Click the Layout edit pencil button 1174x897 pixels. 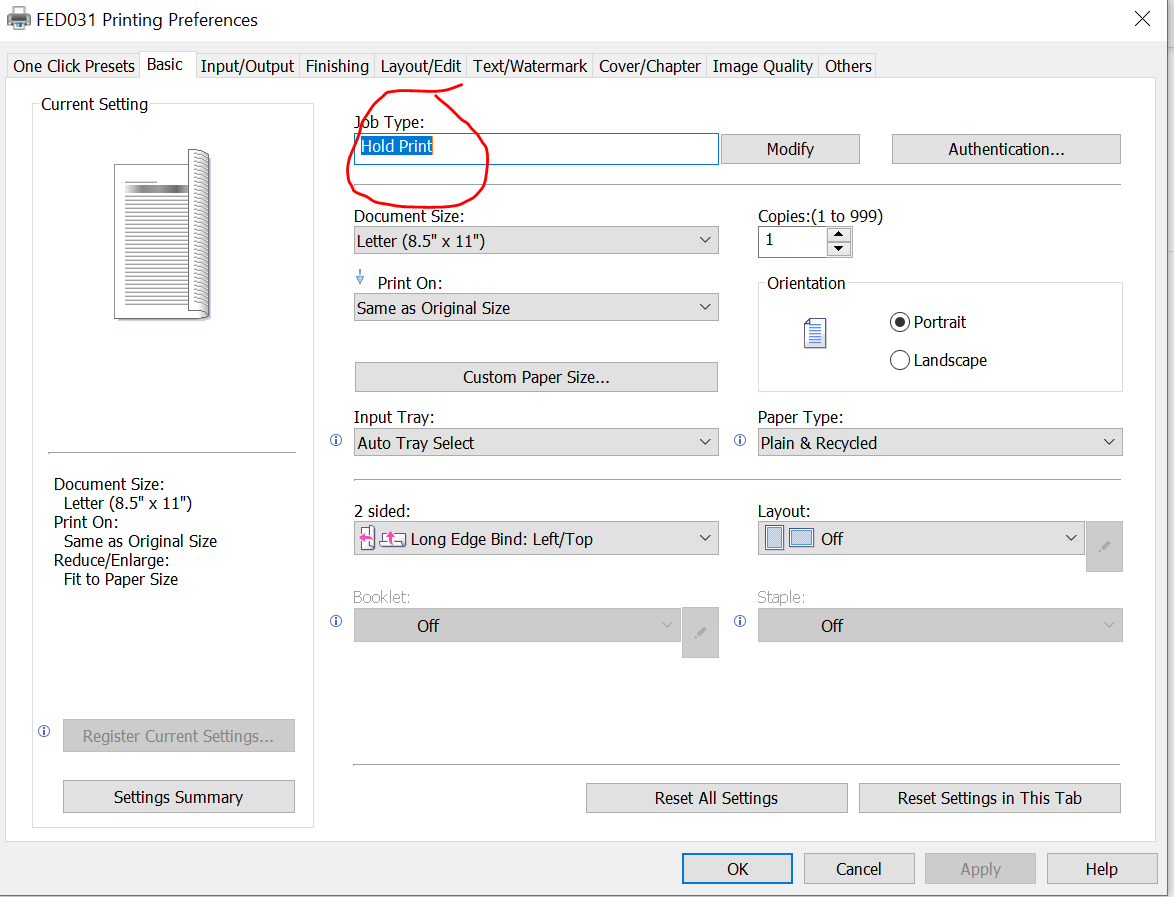click(1104, 547)
